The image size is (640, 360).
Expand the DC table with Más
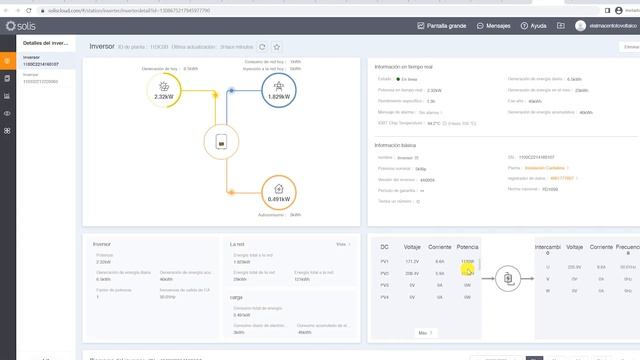click(x=425, y=333)
